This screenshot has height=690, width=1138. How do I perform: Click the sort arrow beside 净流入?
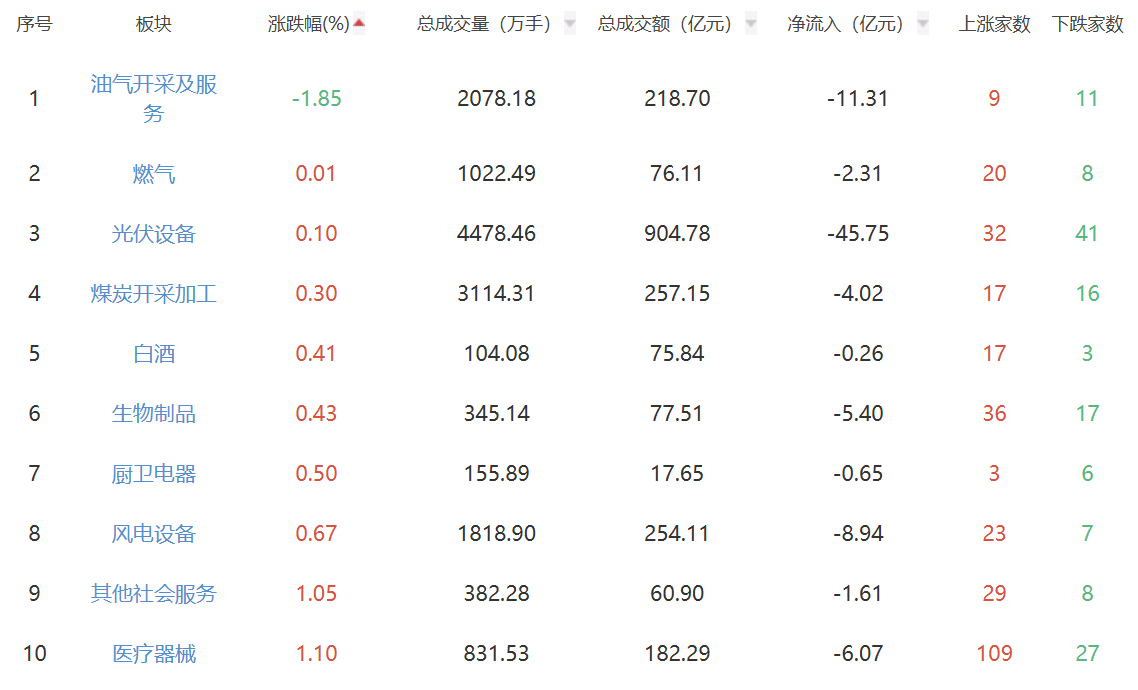click(x=923, y=24)
